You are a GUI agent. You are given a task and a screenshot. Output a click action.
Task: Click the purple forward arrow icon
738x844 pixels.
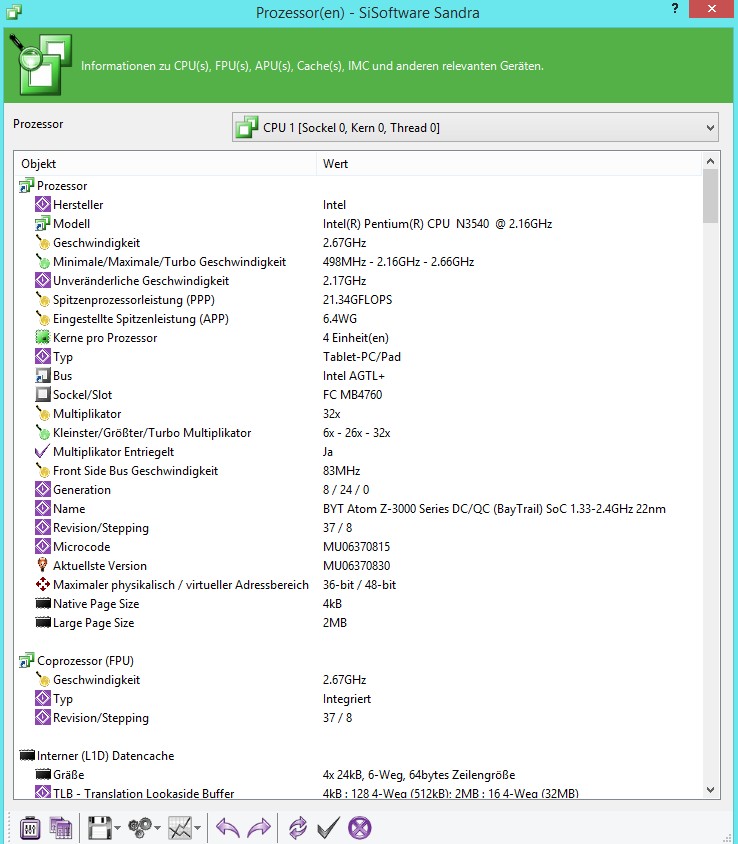pos(259,828)
